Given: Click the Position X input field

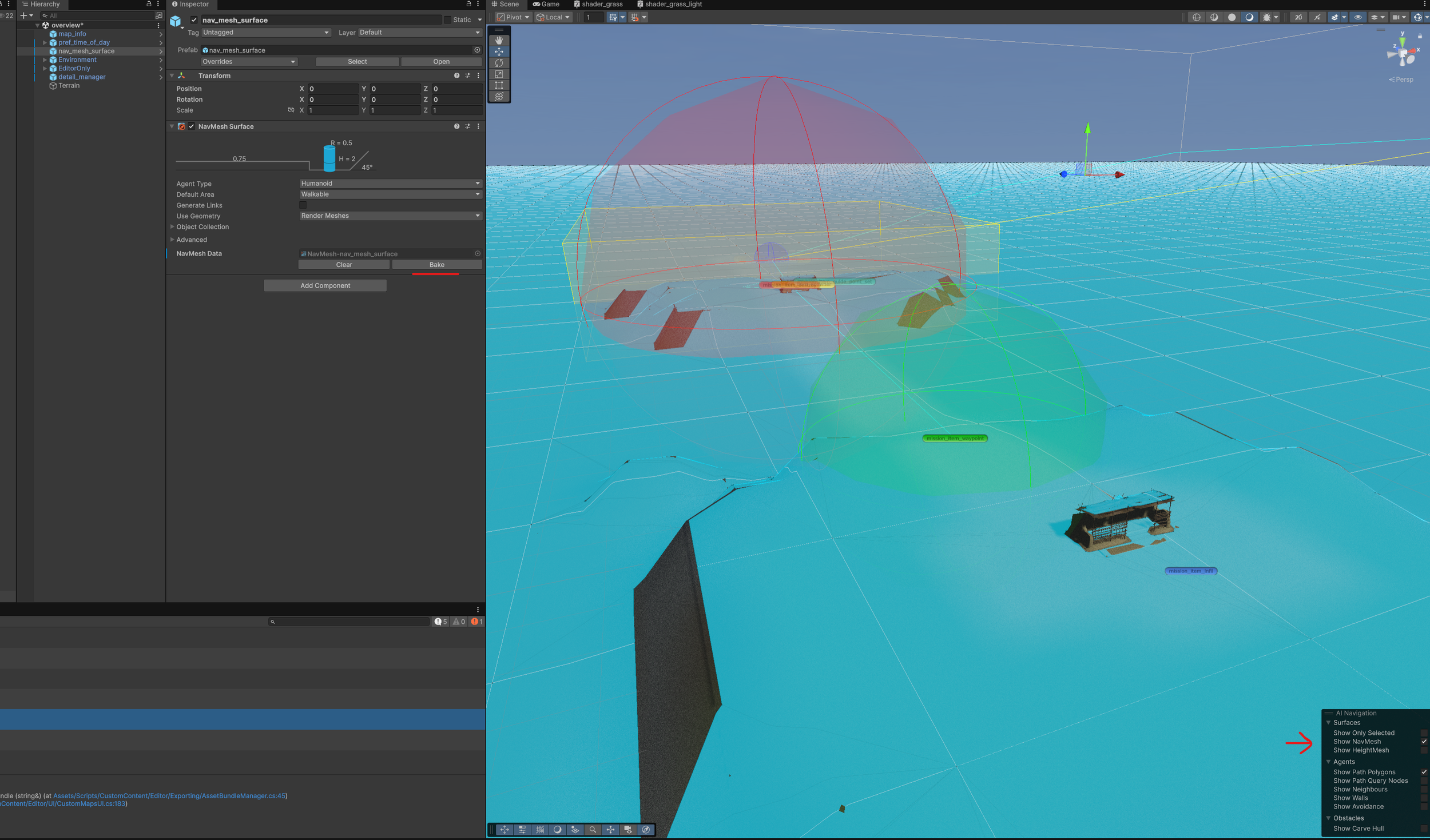Looking at the screenshot, I should pos(332,89).
